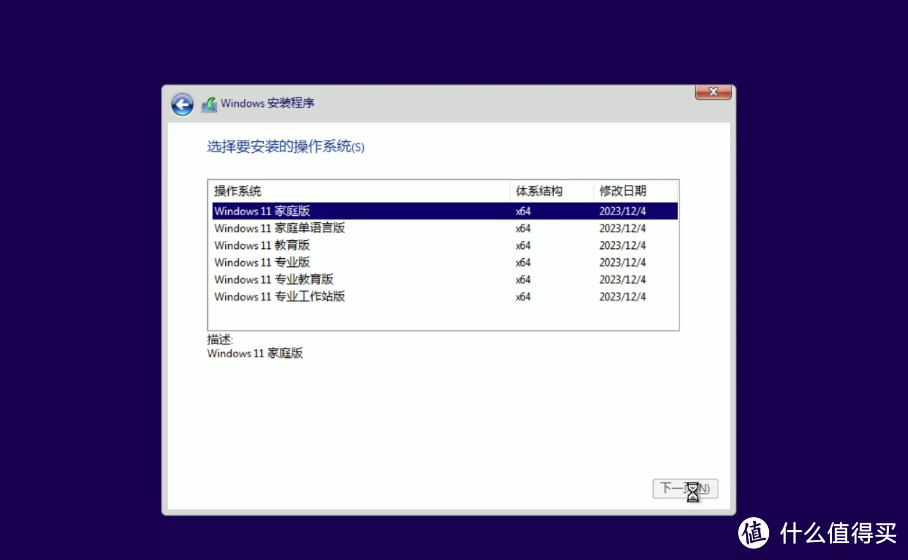Click the Windows 安装程序 title text
The image size is (908, 560).
(x=268, y=103)
